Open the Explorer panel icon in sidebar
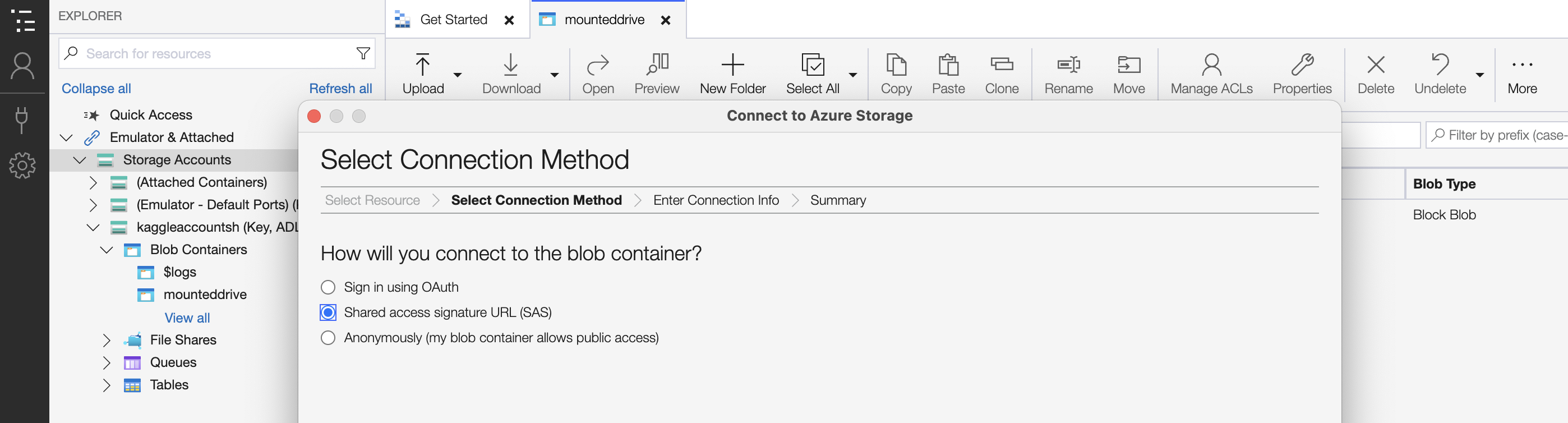The width and height of the screenshot is (1568, 423). pos(23,21)
